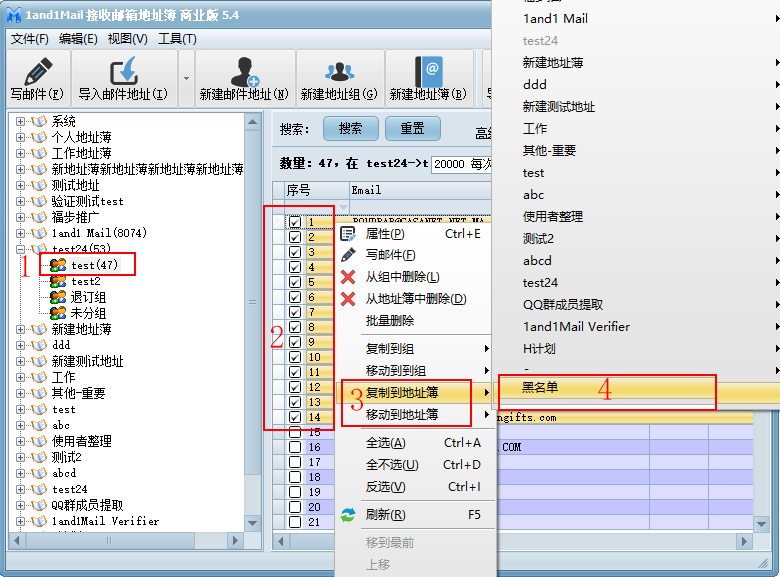Choose 批量删除 from the context menu
Viewport: 780px width, 577px height.
pos(390,321)
